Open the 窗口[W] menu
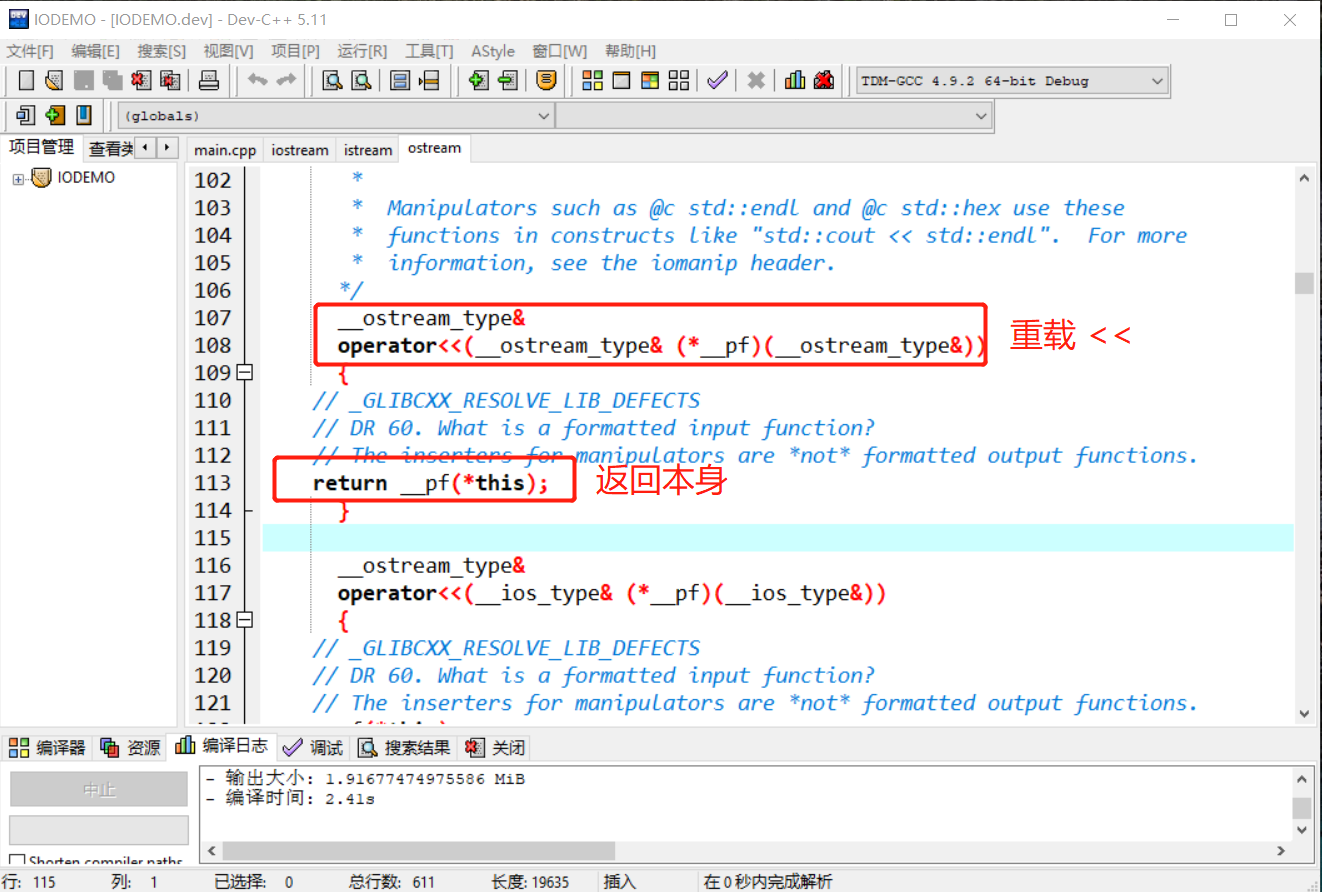Image resolution: width=1322 pixels, height=892 pixels. (560, 51)
